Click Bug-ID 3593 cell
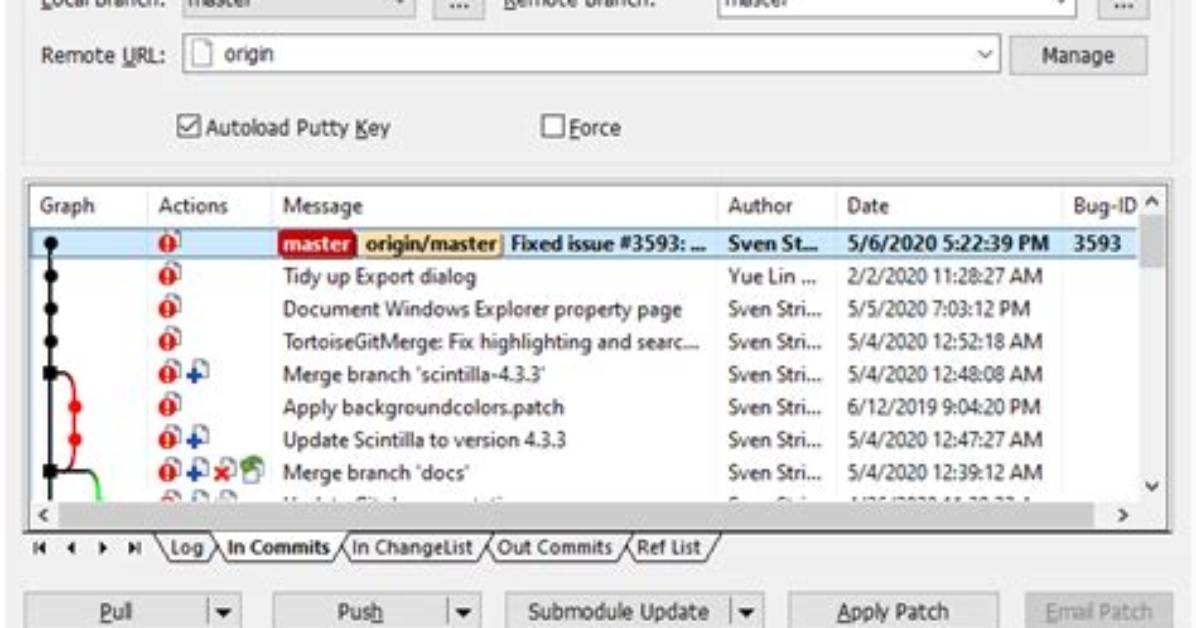The image size is (1196, 628). coord(1097,243)
